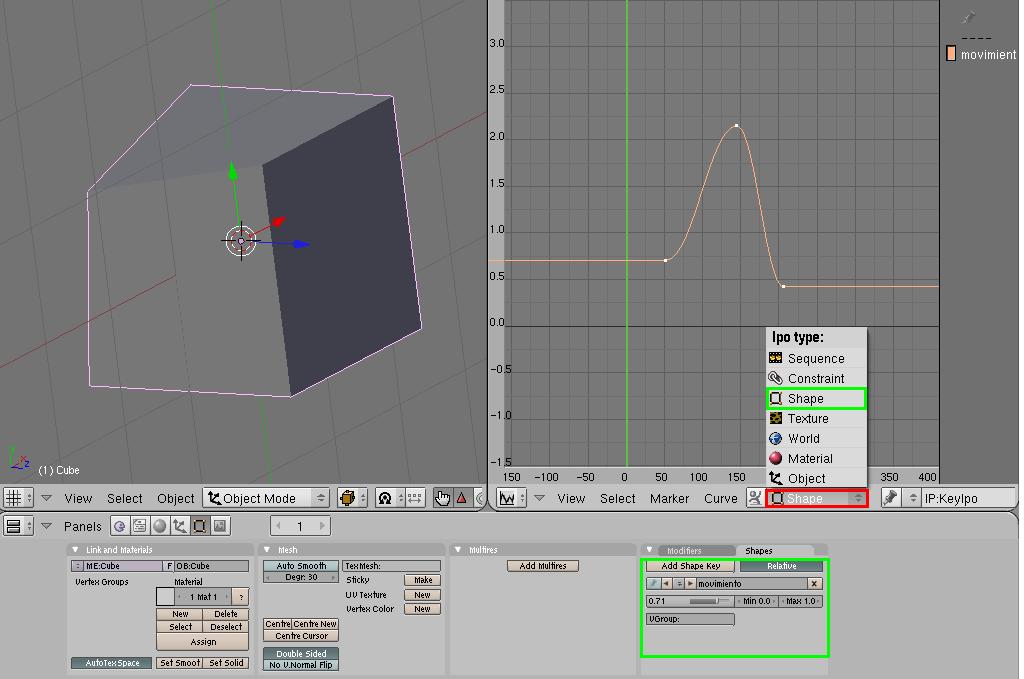Toggle AutoTexSpace button
This screenshot has height=679, width=1024.
click(x=112, y=663)
